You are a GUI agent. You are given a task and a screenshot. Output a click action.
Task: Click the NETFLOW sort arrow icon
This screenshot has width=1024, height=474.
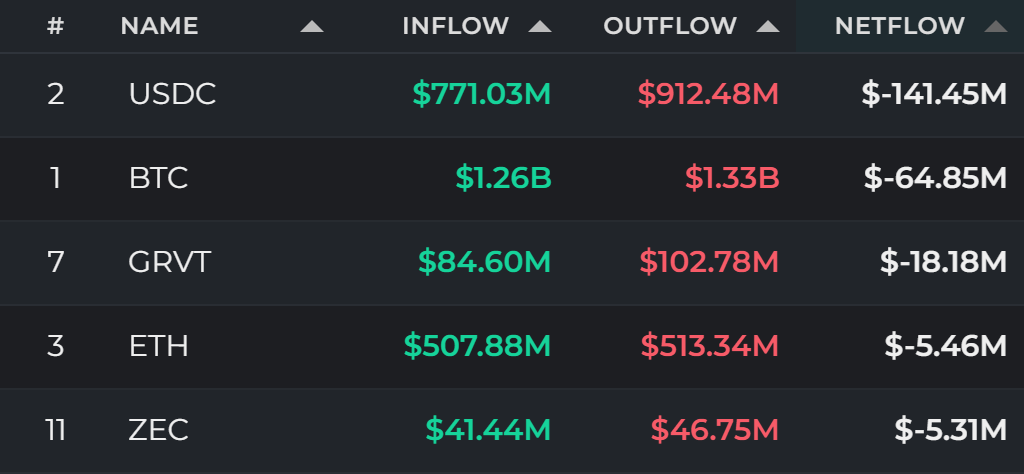tap(995, 27)
